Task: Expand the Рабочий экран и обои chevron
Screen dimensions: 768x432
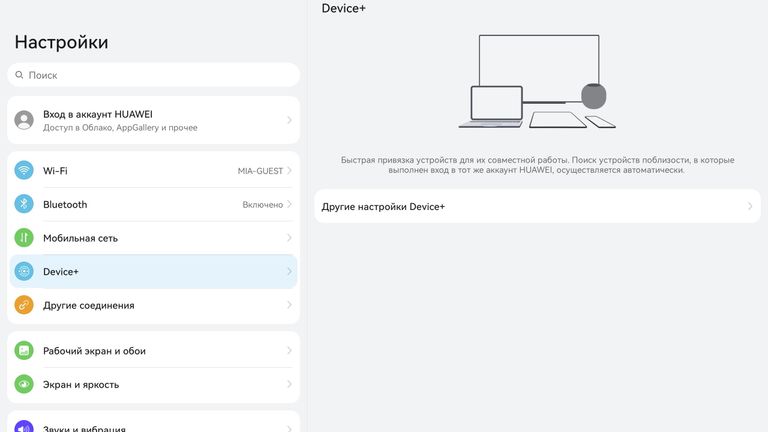Action: pos(289,351)
